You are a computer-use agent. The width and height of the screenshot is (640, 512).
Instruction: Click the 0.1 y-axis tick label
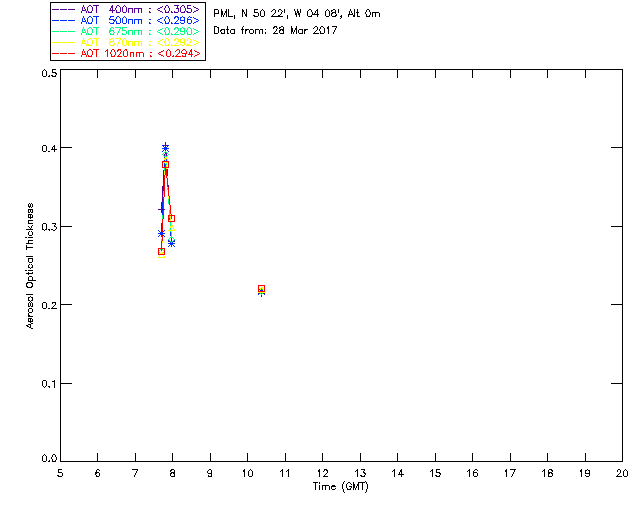pyautogui.click(x=49, y=384)
